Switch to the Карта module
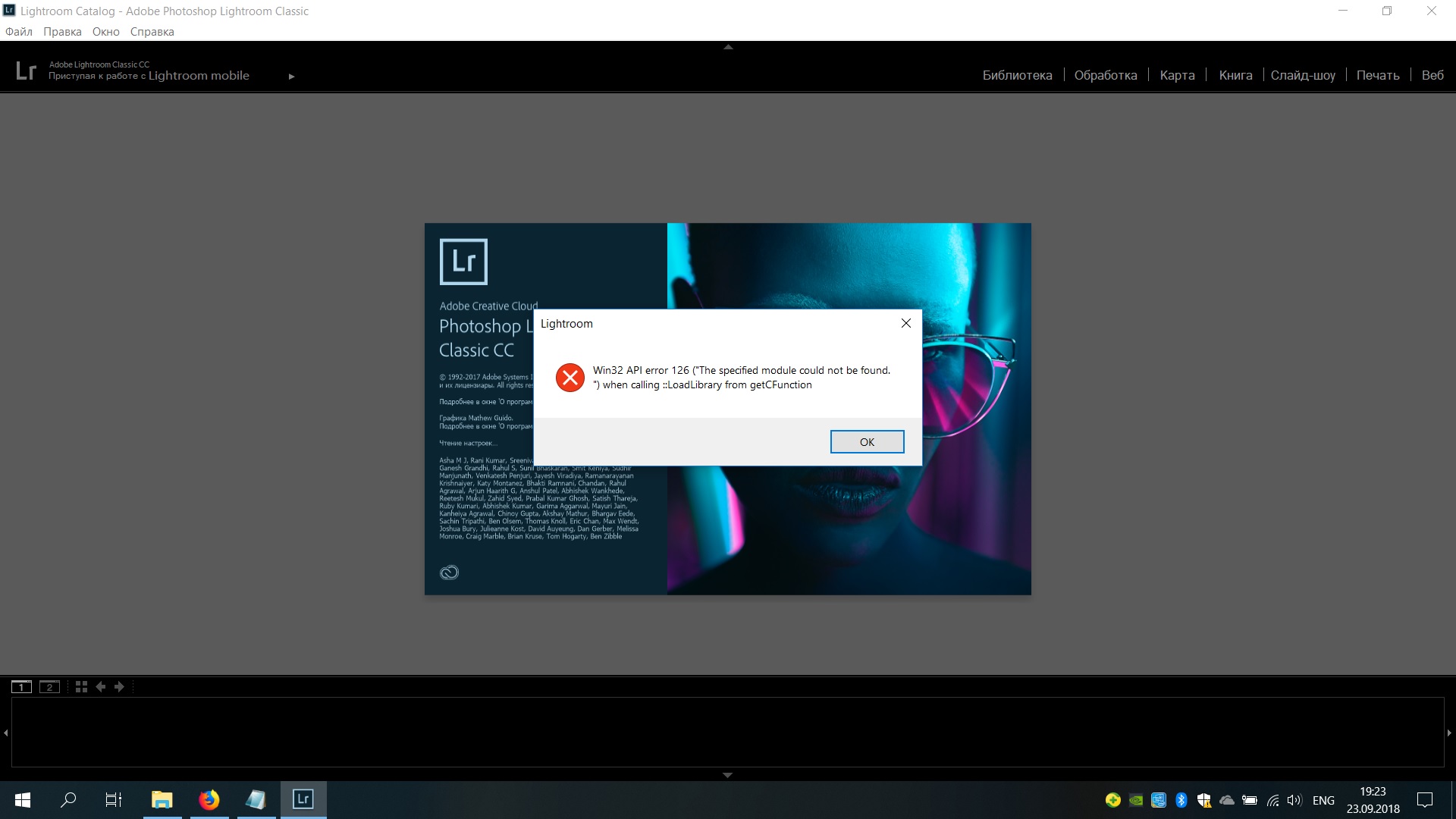The width and height of the screenshot is (1456, 819). (x=1177, y=75)
